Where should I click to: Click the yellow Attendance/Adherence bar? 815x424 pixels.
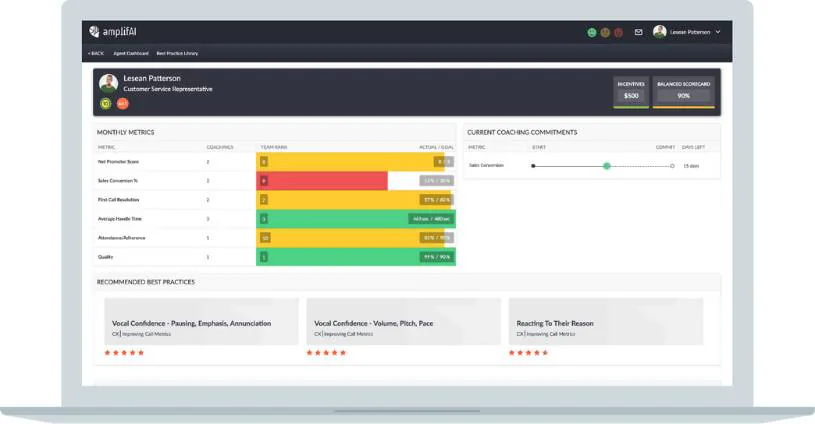350,238
